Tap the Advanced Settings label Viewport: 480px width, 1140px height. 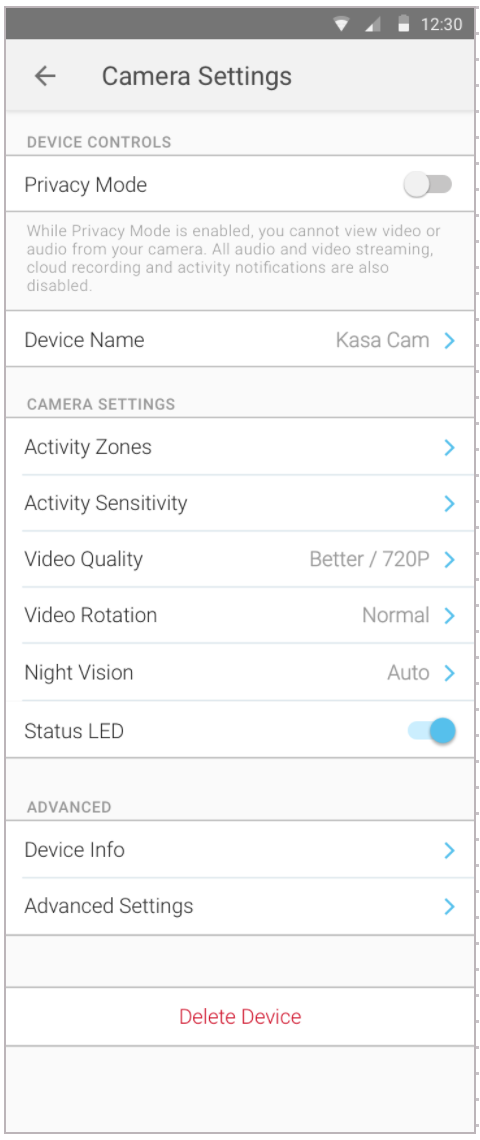pyautogui.click(x=109, y=907)
